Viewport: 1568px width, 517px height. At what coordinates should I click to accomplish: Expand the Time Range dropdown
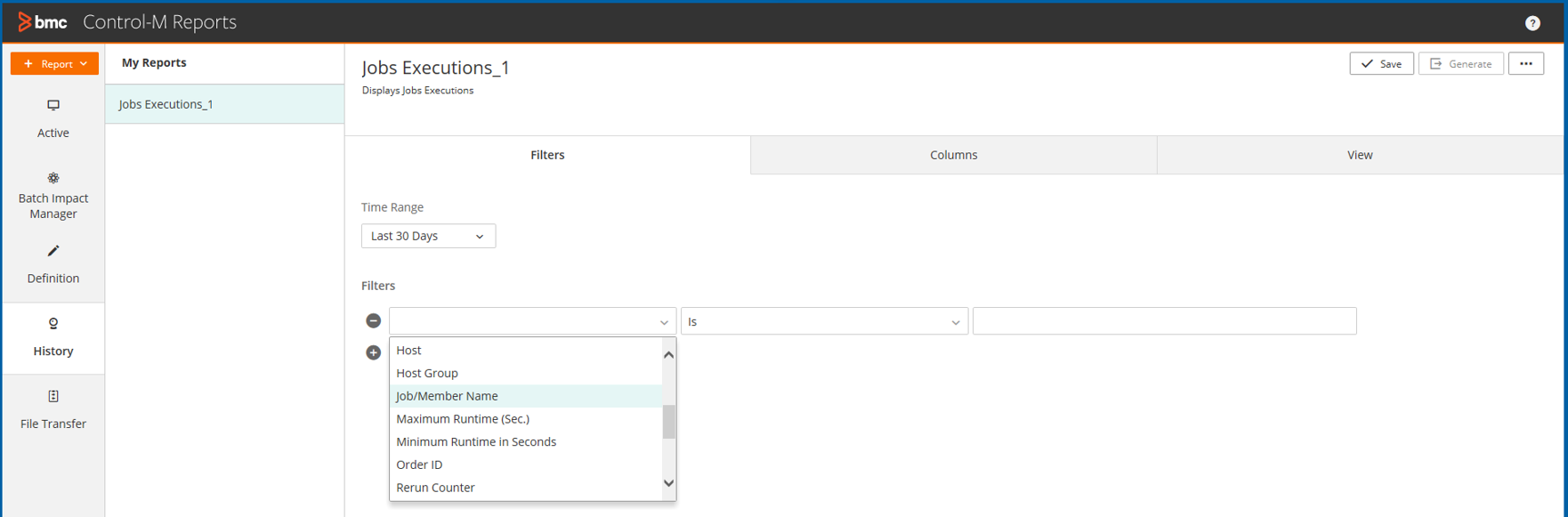(x=428, y=236)
